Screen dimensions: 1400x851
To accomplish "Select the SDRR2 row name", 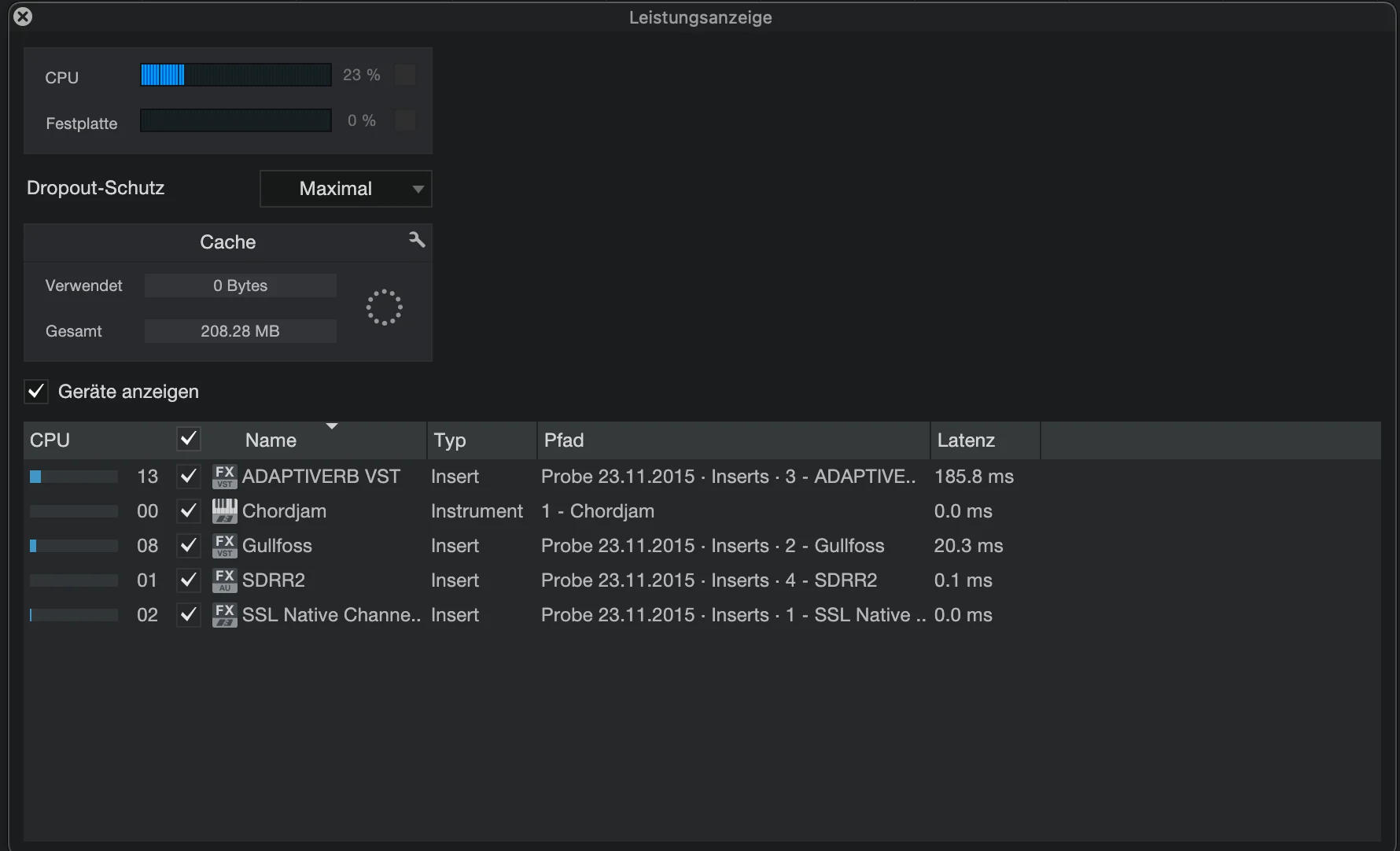I will 274,580.
